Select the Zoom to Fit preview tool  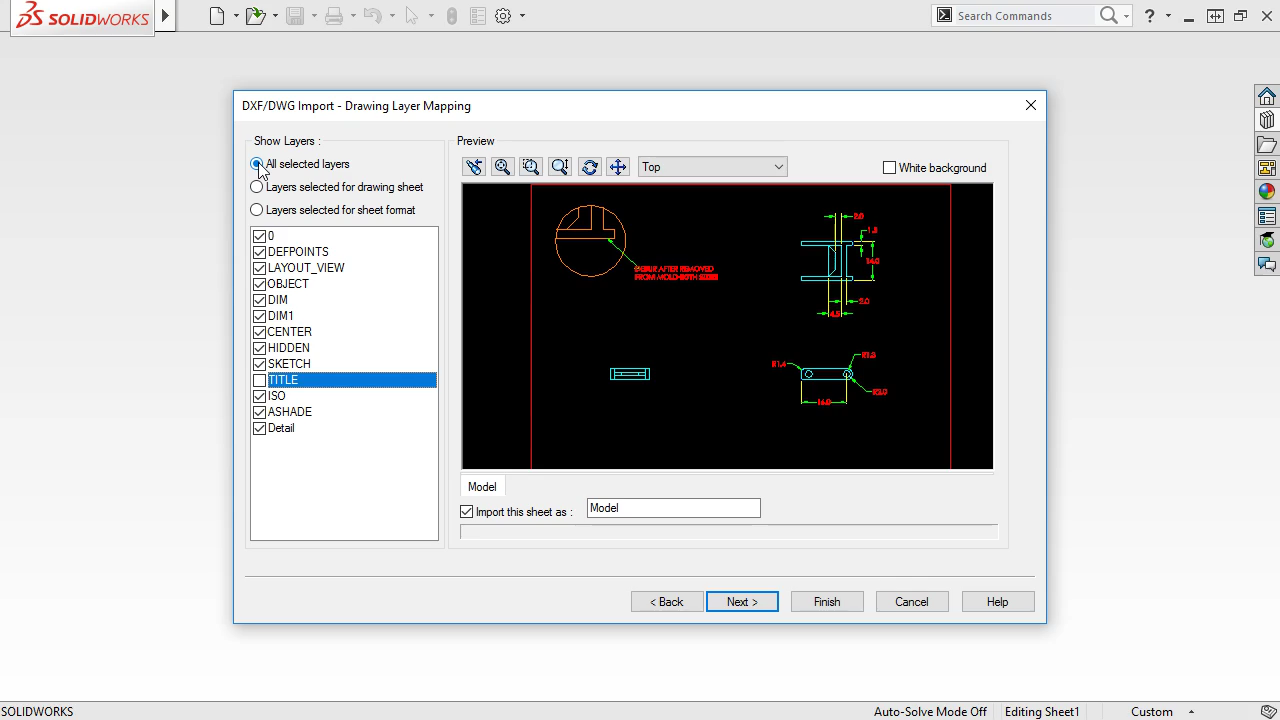[502, 166]
